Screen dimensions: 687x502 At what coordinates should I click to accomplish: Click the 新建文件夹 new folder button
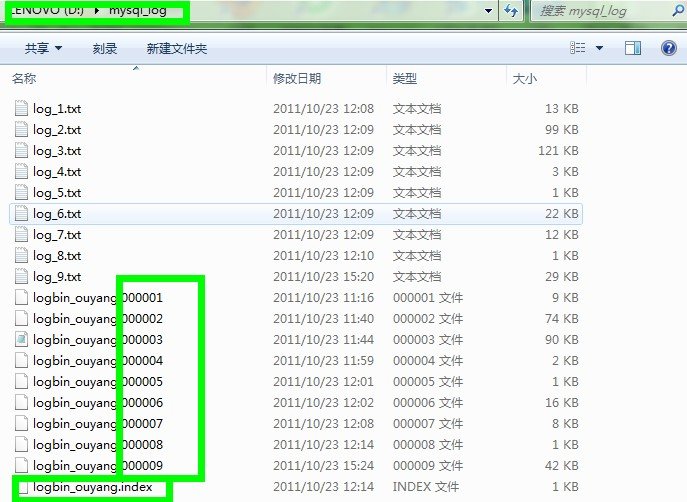pyautogui.click(x=177, y=48)
